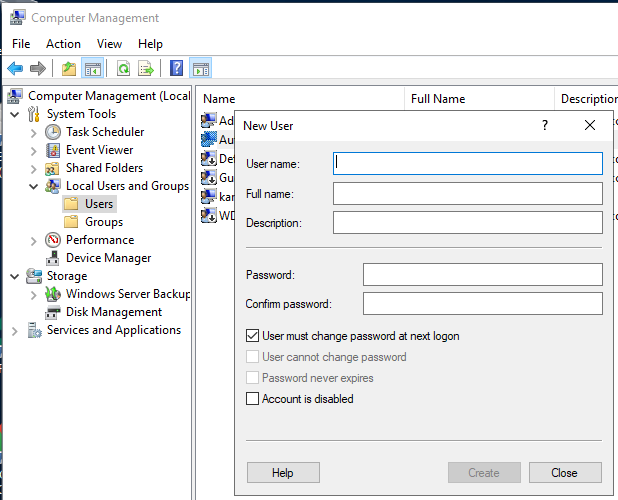Click the Help button in New User dialog
This screenshot has width=618, height=500.
[283, 473]
